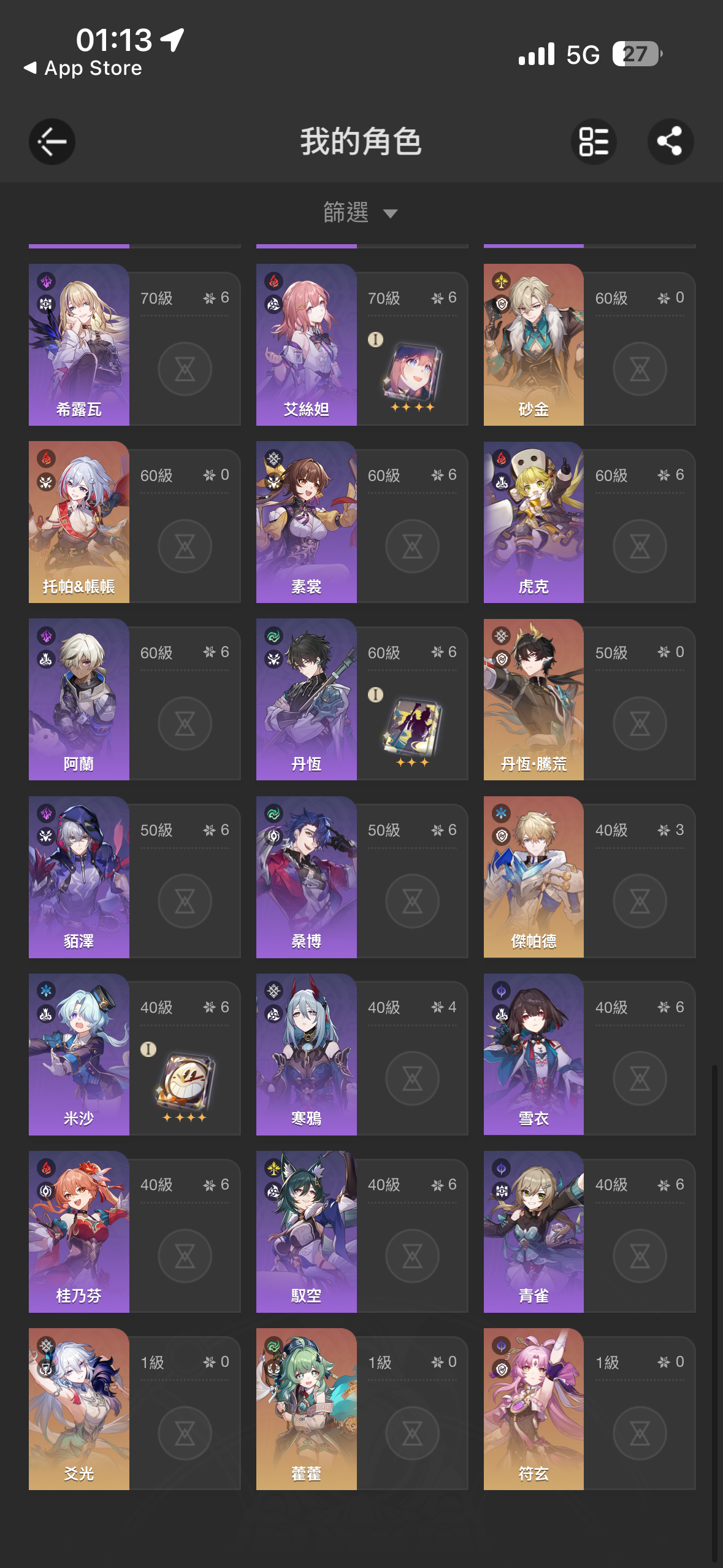Select 丹恆·騰荒 character card
The height and width of the screenshot is (1568, 723).
tap(589, 699)
